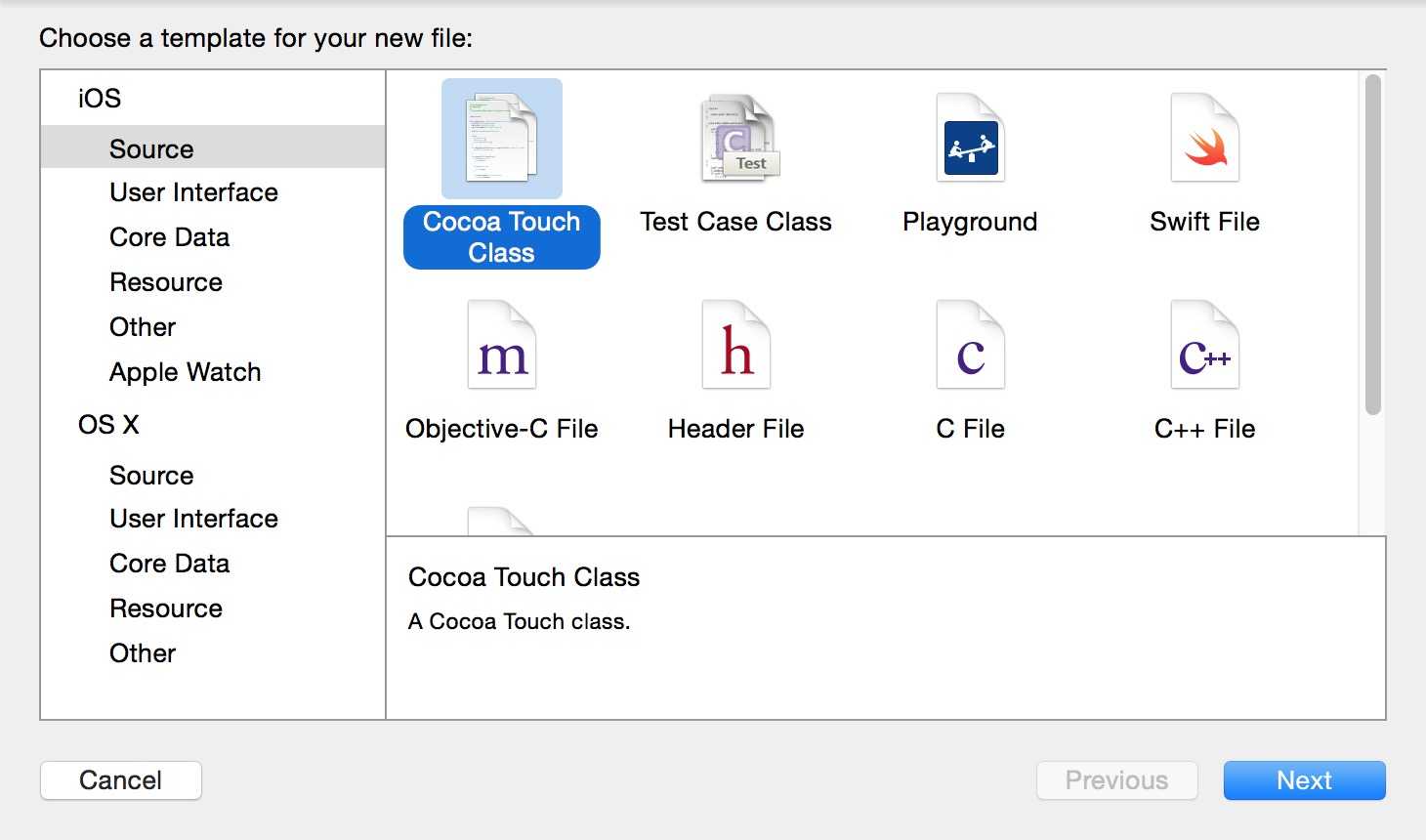Click the C File label text
This screenshot has width=1426, height=840.
(x=970, y=429)
